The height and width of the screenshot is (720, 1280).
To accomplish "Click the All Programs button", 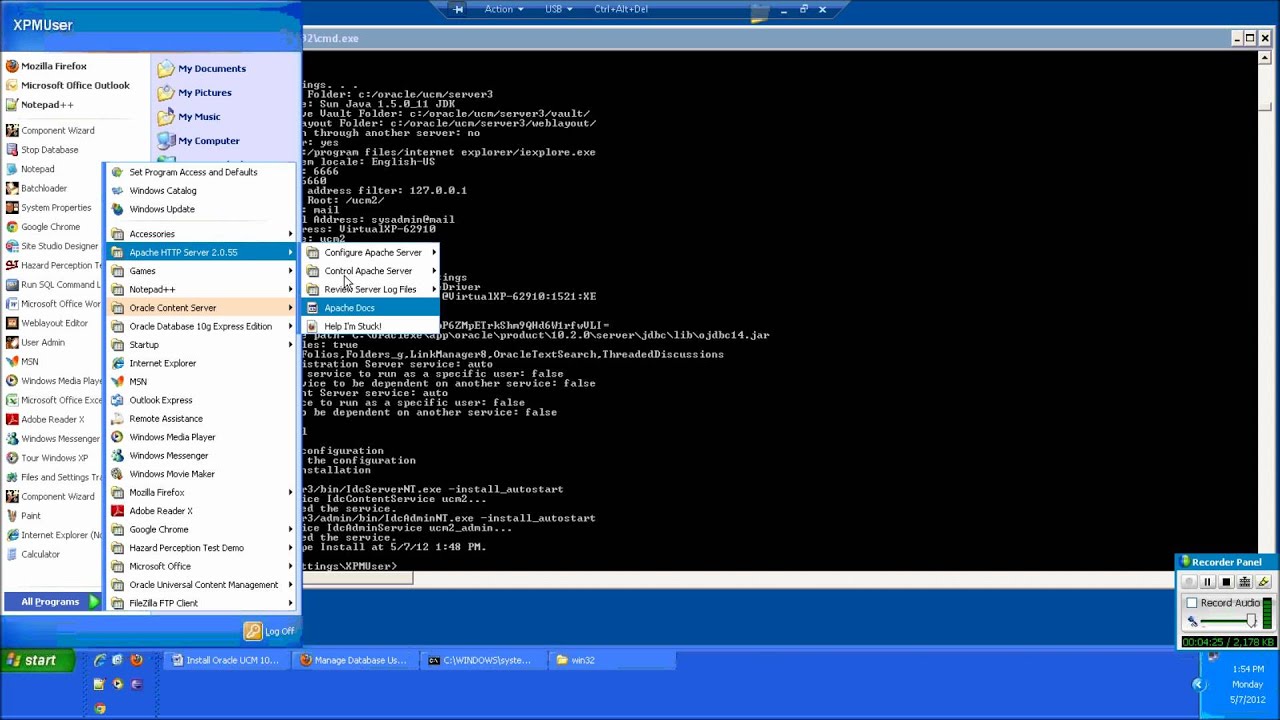I will 53,602.
